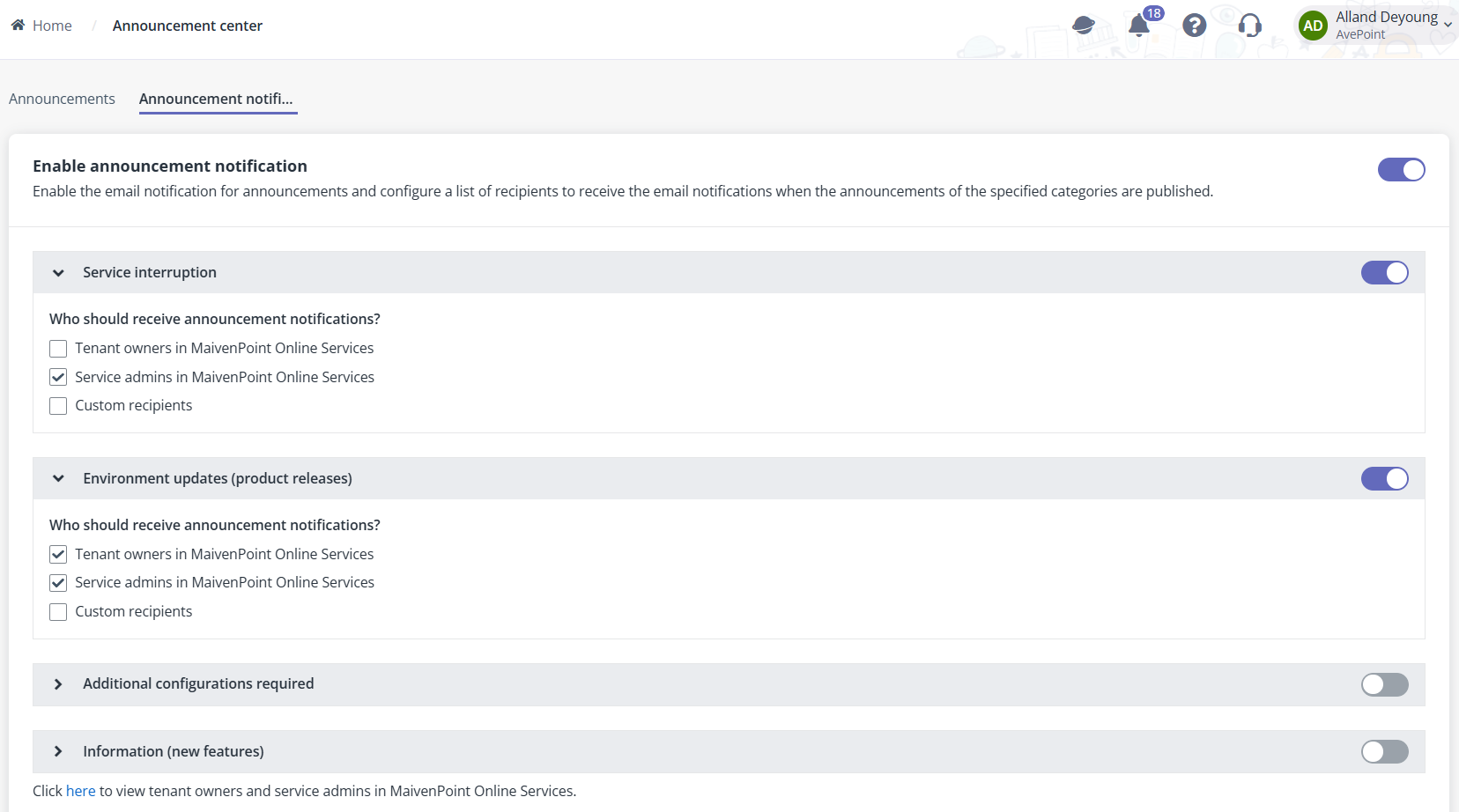Open the support headset icon
Screen dimensions: 1459x812
click(x=1249, y=26)
